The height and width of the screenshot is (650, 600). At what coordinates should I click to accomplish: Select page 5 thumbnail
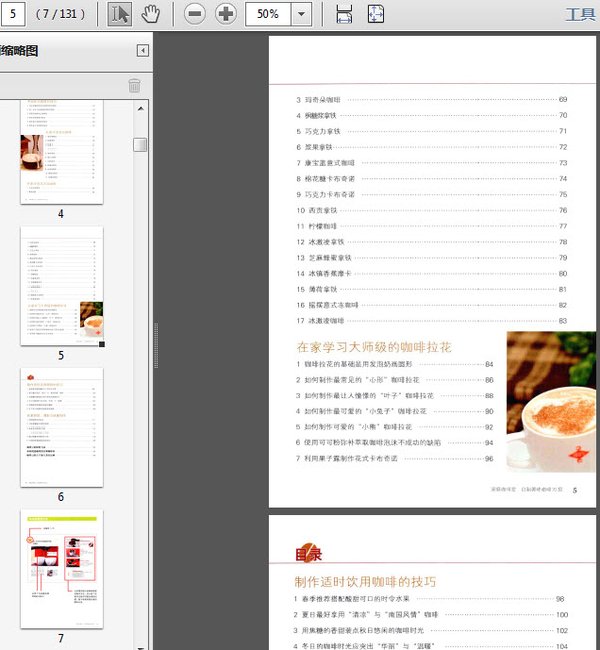click(x=62, y=286)
